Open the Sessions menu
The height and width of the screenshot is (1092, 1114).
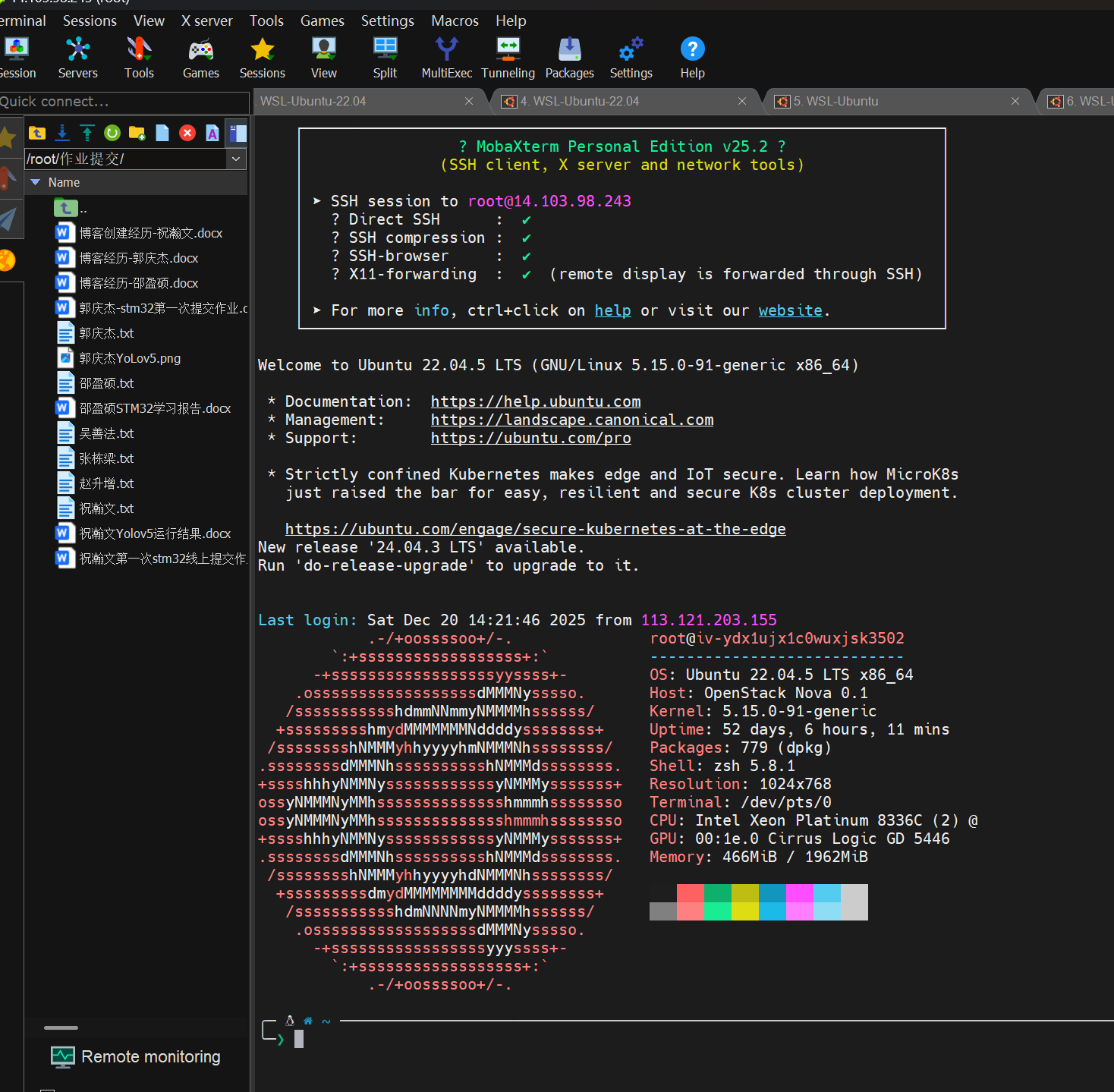coord(90,20)
